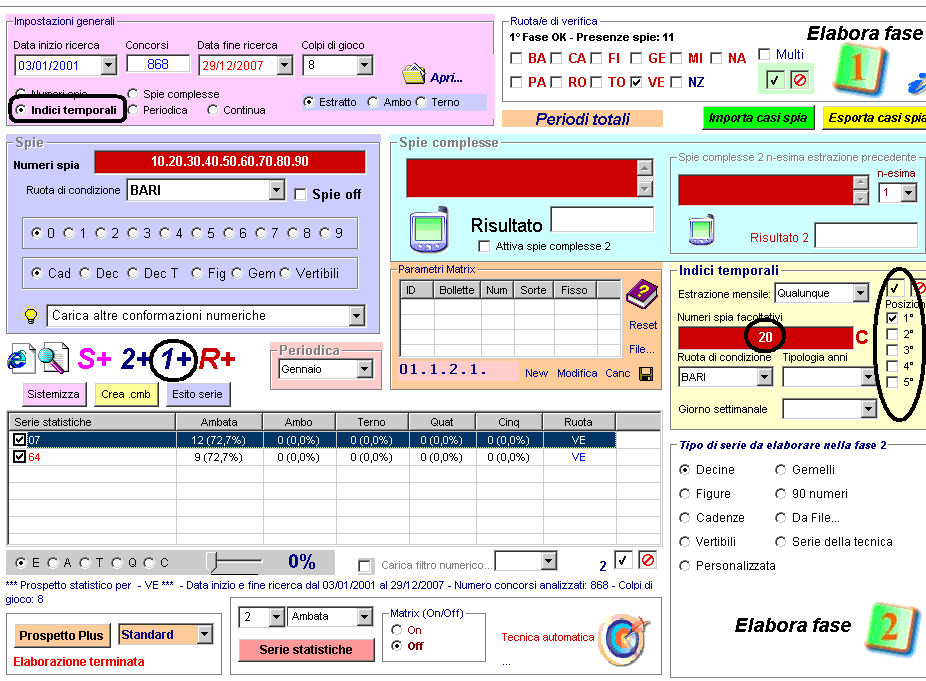
Task: Click the Sorte matrix column header
Action: click(533, 289)
